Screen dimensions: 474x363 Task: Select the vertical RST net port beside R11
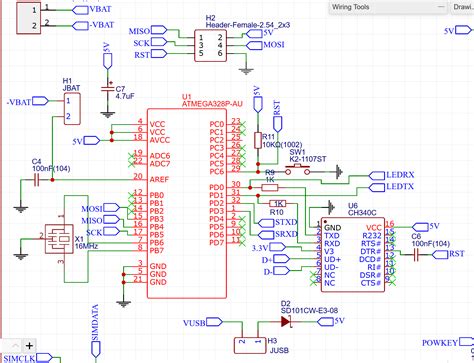tap(278, 124)
